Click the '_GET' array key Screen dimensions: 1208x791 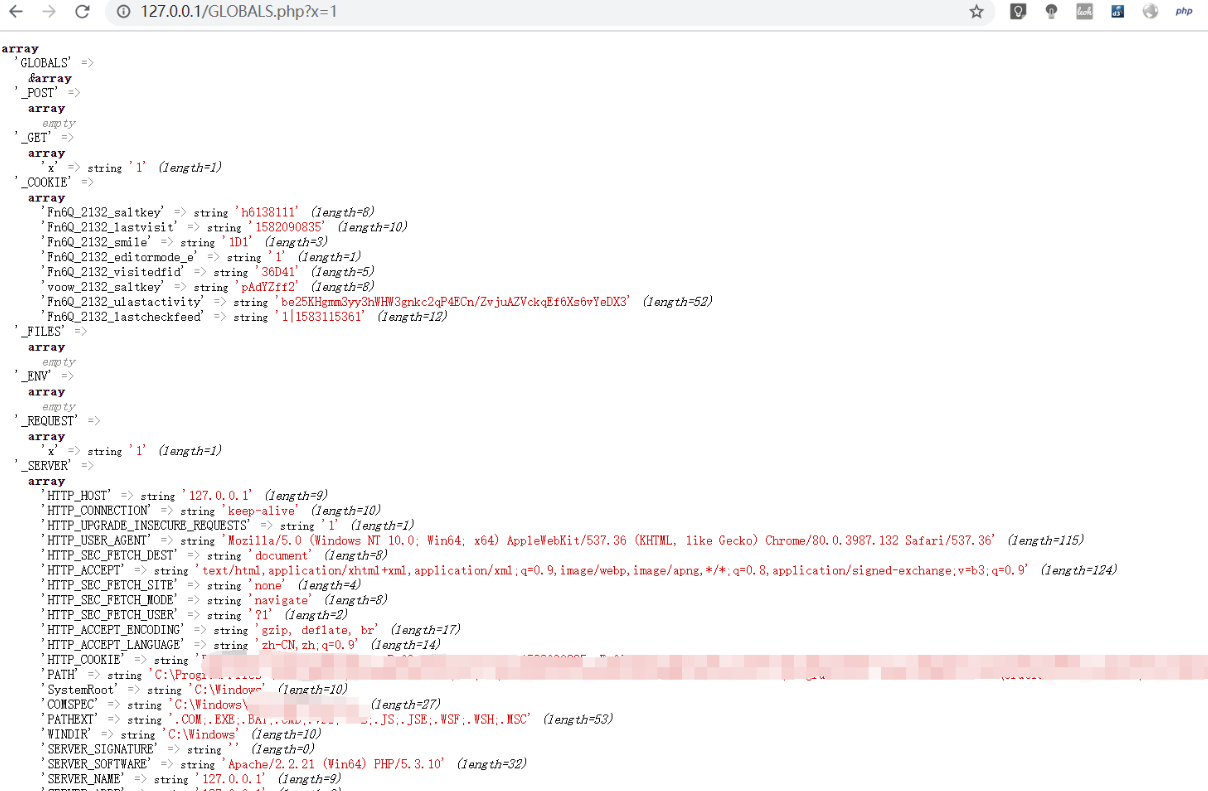(x=35, y=138)
